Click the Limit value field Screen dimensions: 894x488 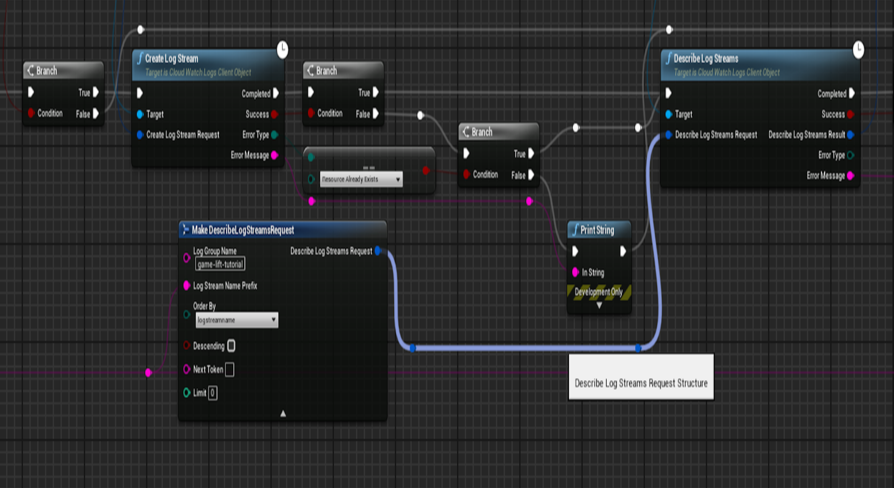pos(213,393)
